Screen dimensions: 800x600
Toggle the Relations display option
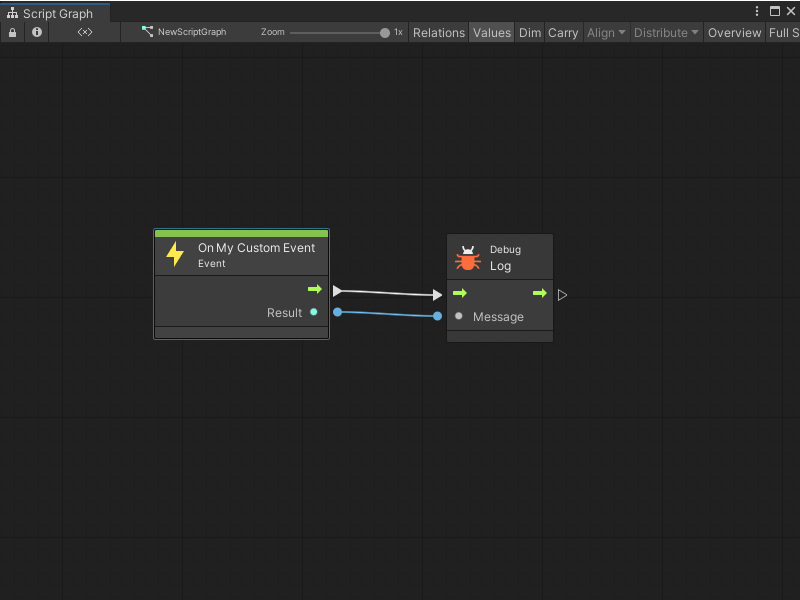coord(439,32)
